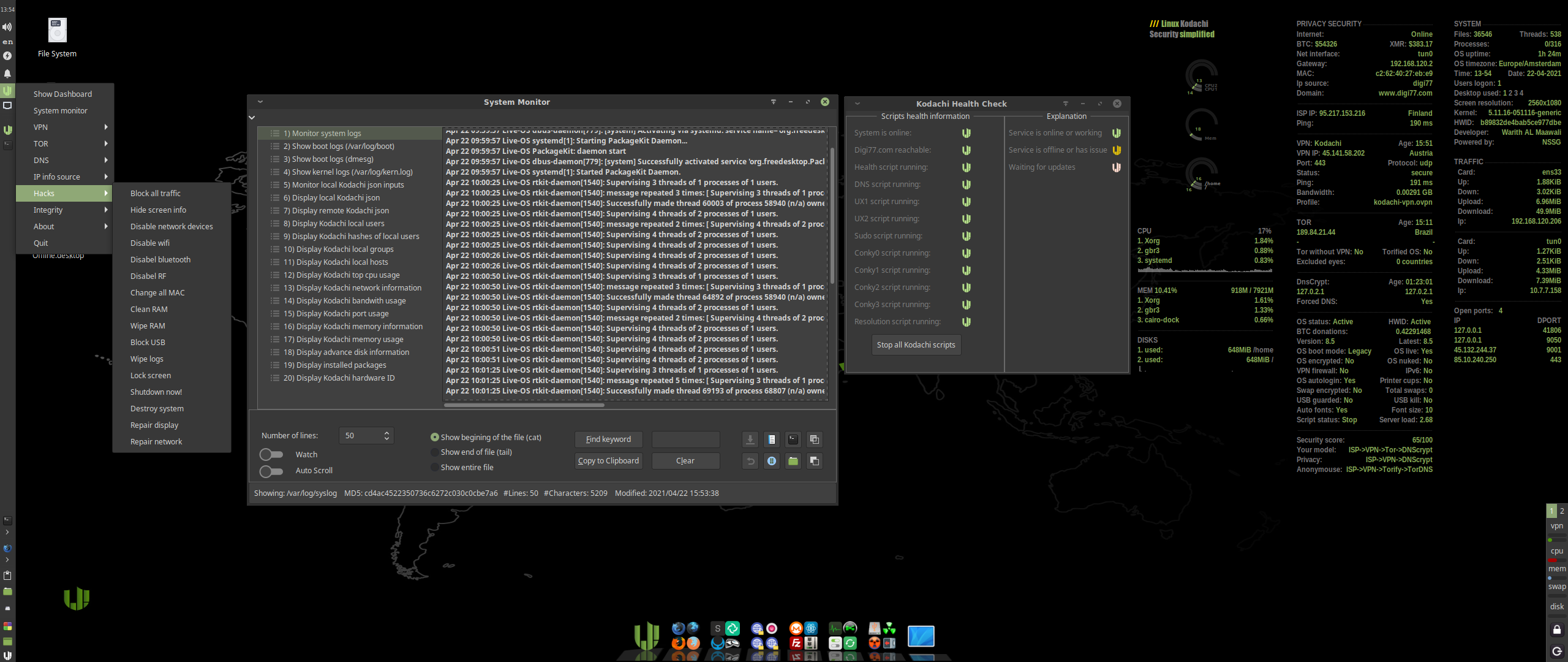The width and height of the screenshot is (1568, 662).
Task: Switch to workspace 2 in pager
Action: click(x=1562, y=511)
